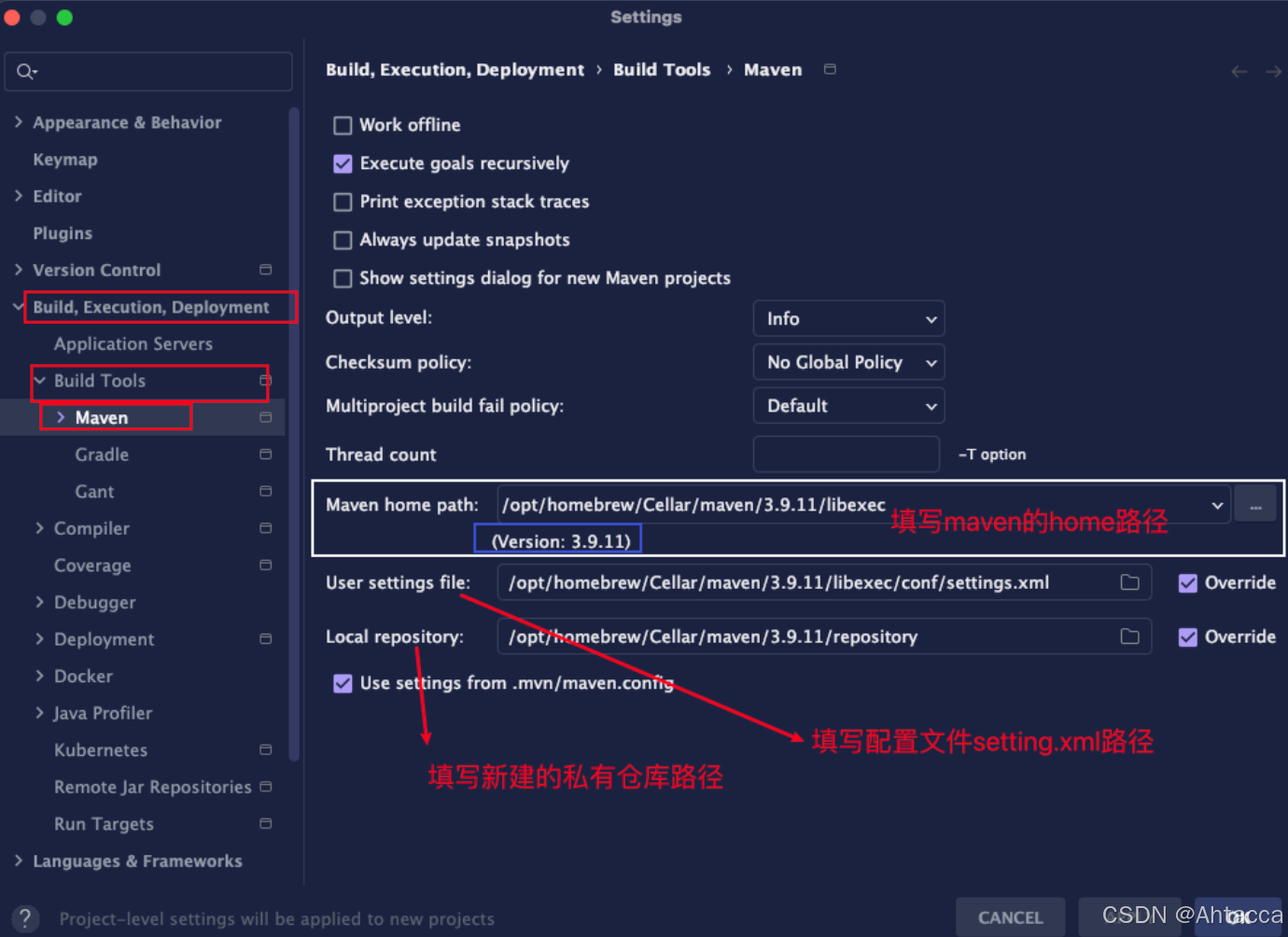Uncheck Execute goals recursively
The height and width of the screenshot is (937, 1288).
[x=343, y=163]
